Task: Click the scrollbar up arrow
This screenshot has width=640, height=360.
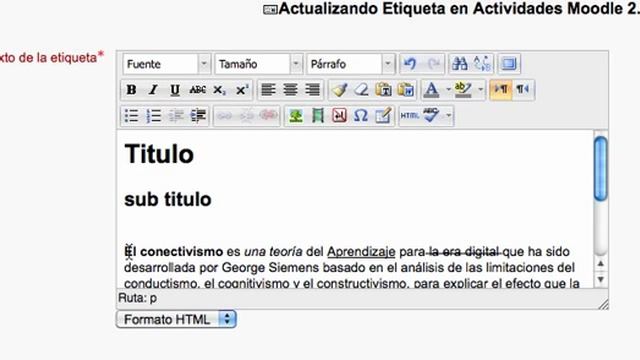Action: click(x=600, y=264)
